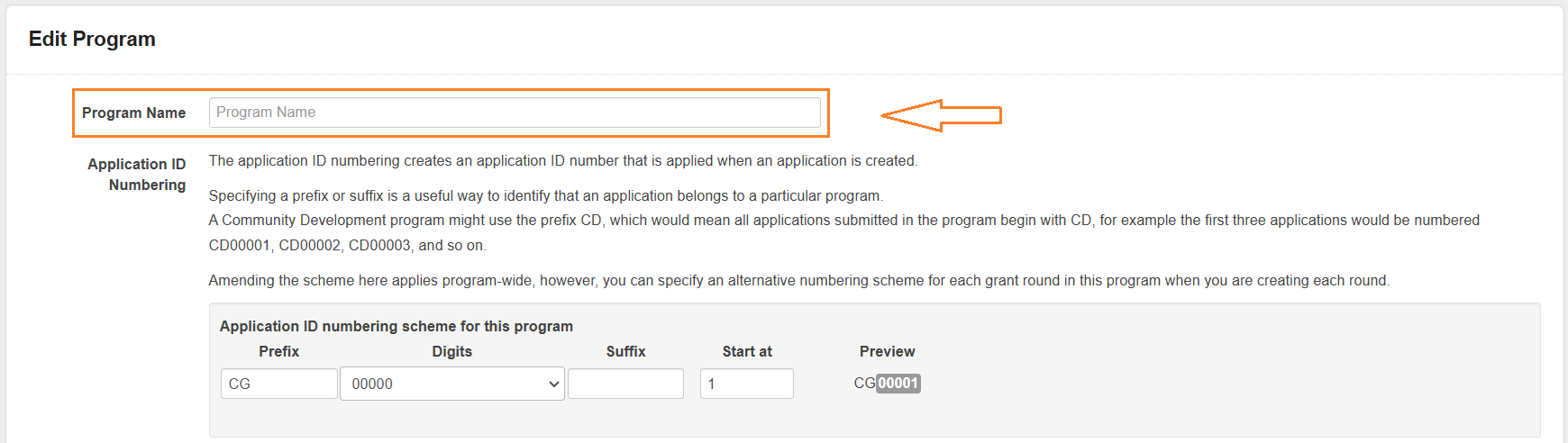Select the Start at number field
Screen dimensions: 1568x443
tap(746, 384)
